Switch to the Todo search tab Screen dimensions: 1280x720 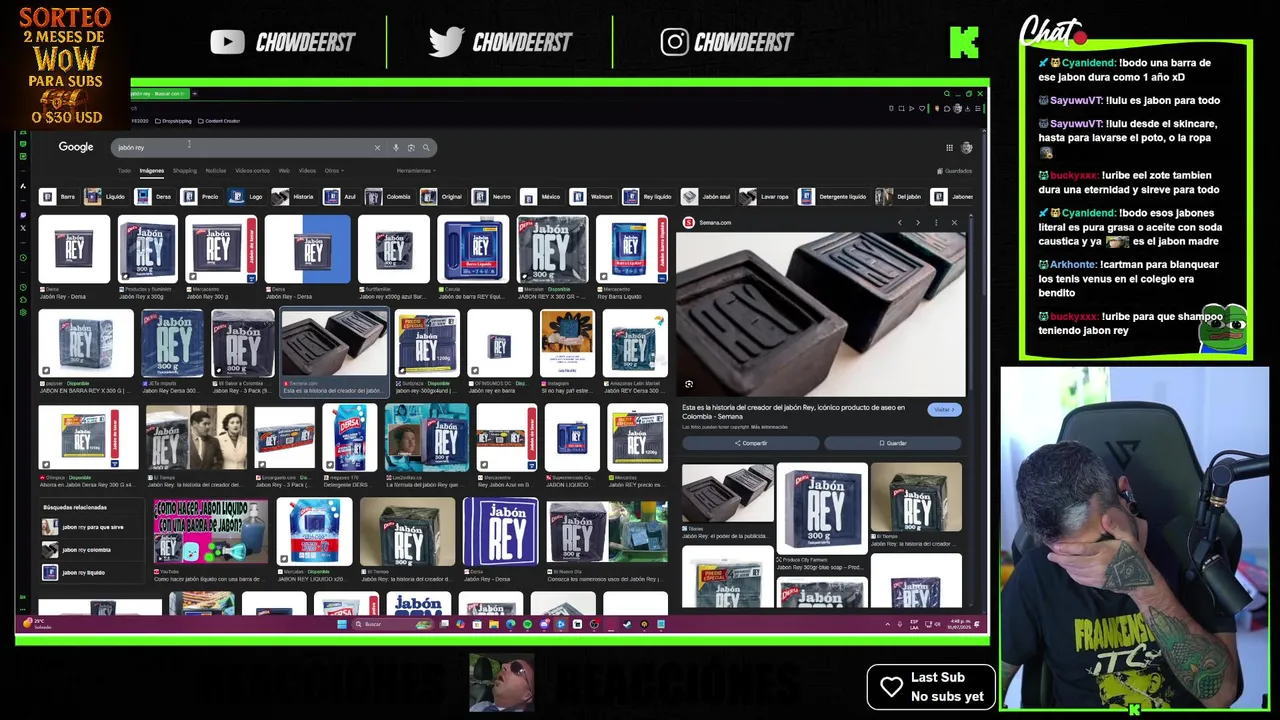pyautogui.click(x=124, y=171)
